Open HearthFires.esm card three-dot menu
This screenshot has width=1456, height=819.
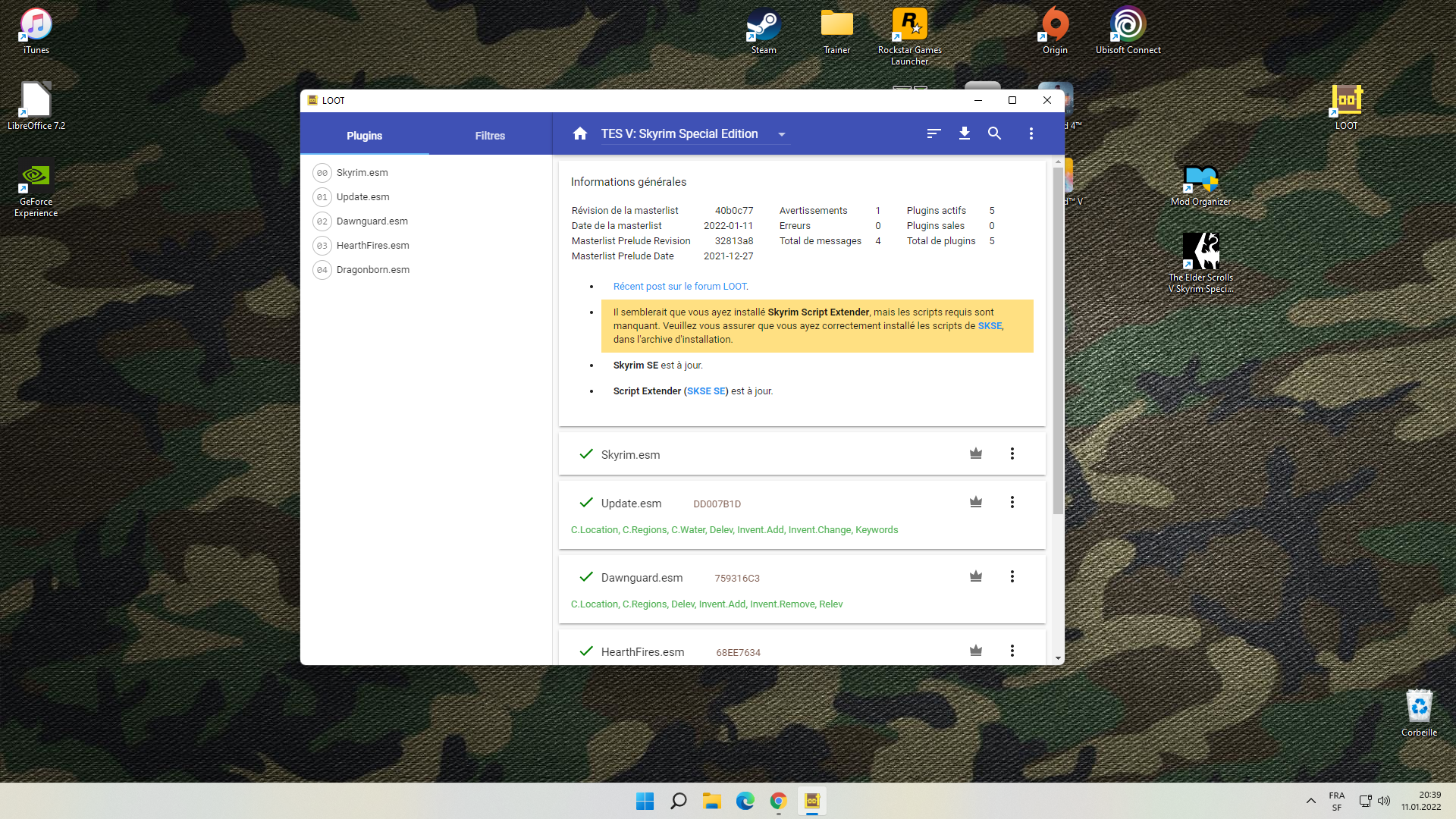click(x=1012, y=651)
